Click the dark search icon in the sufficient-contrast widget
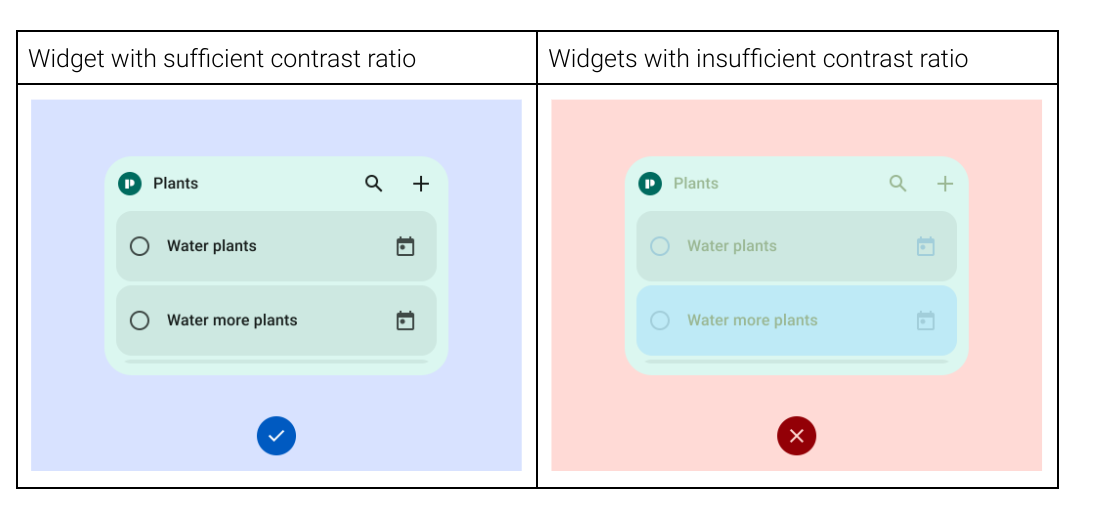The width and height of the screenshot is (1098, 513). (374, 184)
